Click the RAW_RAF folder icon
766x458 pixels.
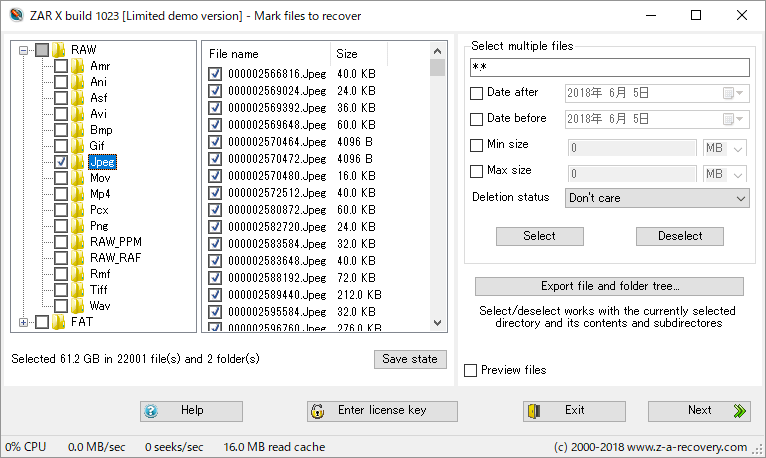coord(77,258)
